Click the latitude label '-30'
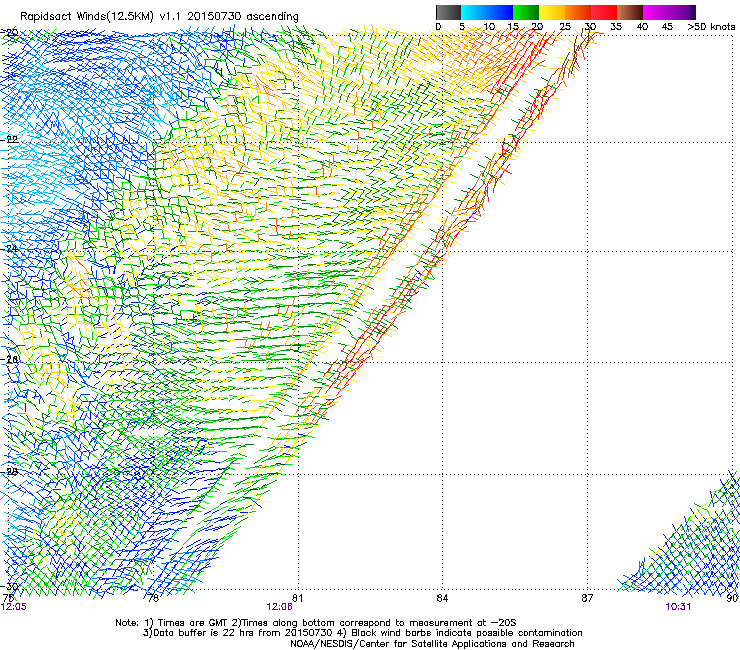Screen dimensions: 740x650 click(9, 586)
